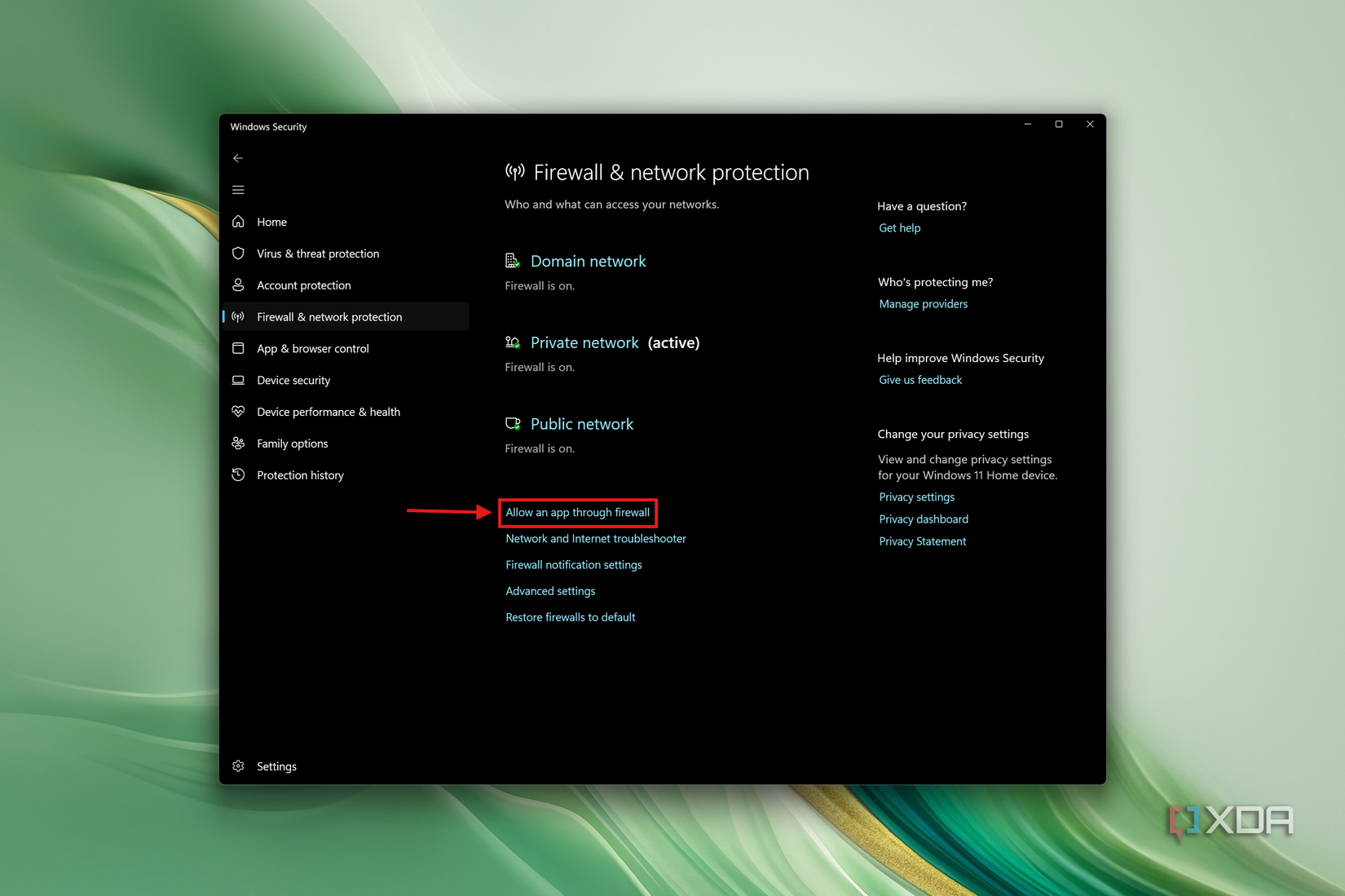
Task: Switch to Virus & threat protection section
Action: (x=318, y=254)
